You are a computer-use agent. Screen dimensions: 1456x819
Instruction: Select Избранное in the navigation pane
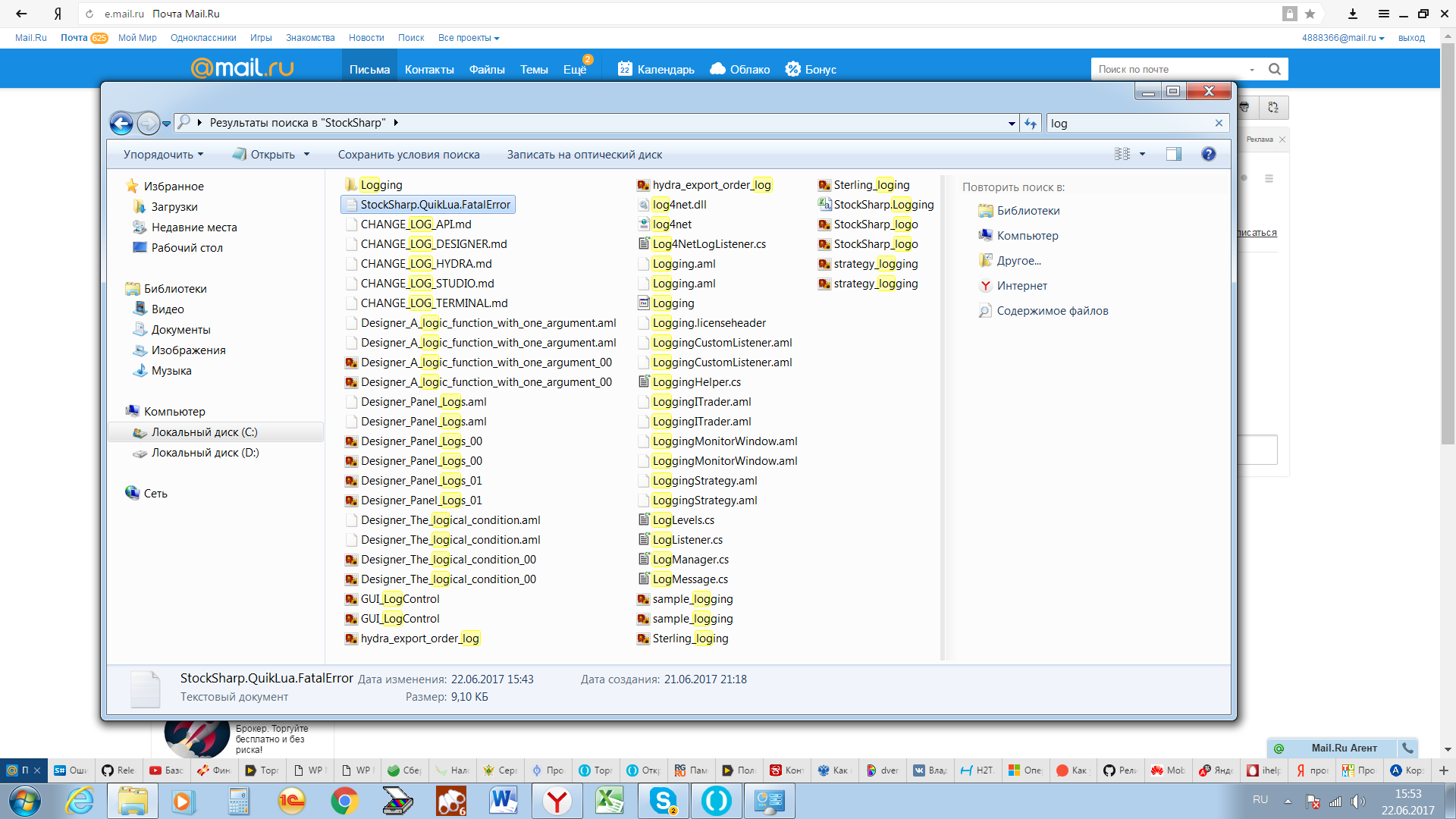174,186
